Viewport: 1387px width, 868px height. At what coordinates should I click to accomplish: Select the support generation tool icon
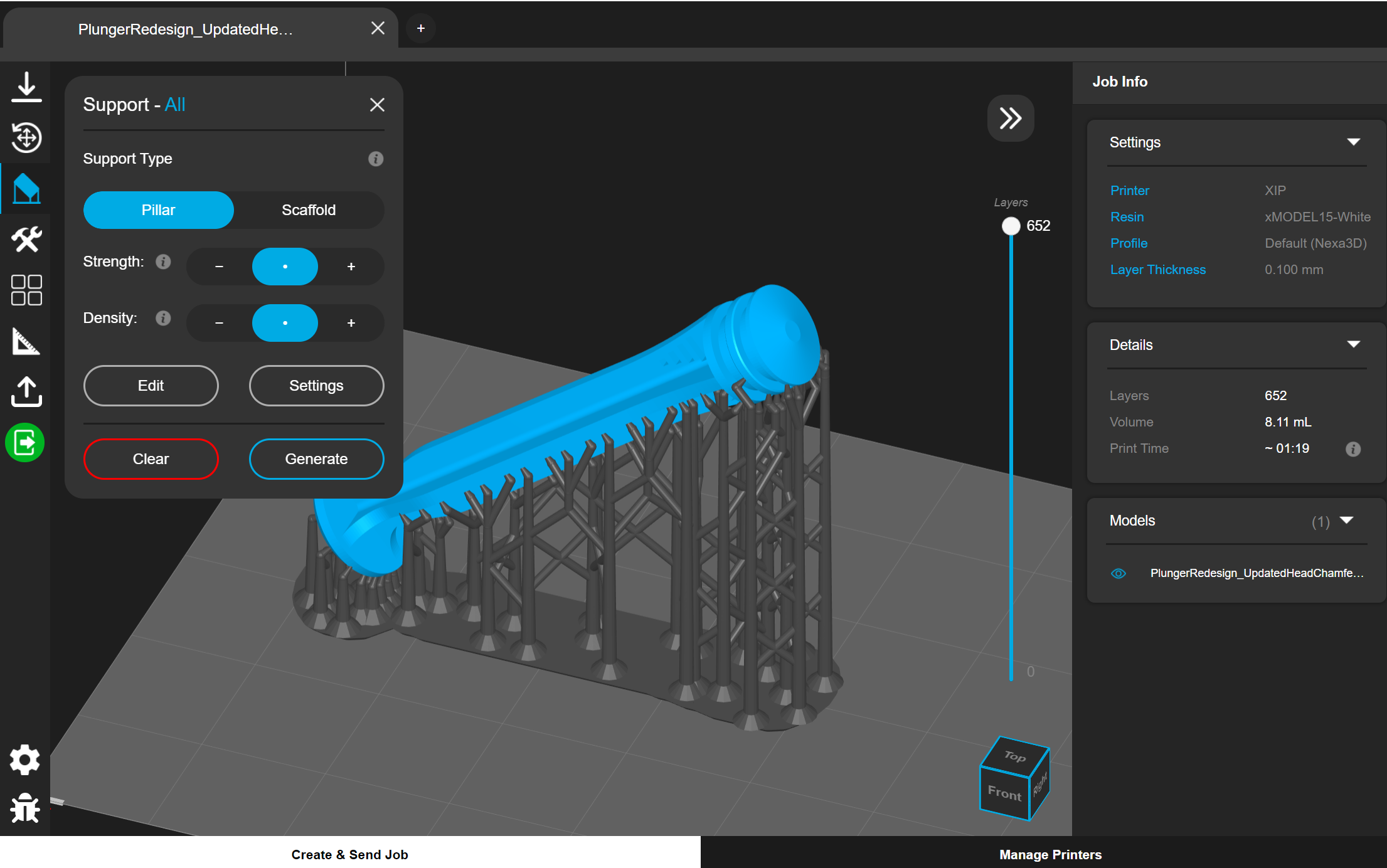pos(26,188)
